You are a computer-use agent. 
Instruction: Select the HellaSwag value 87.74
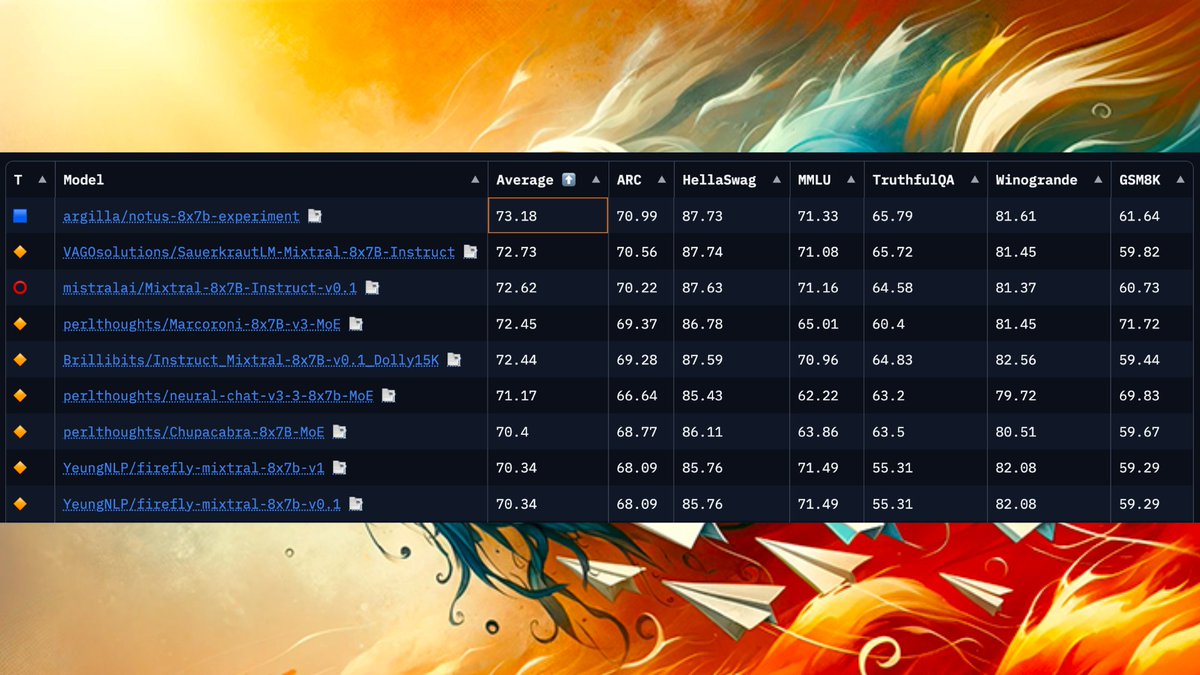point(703,252)
